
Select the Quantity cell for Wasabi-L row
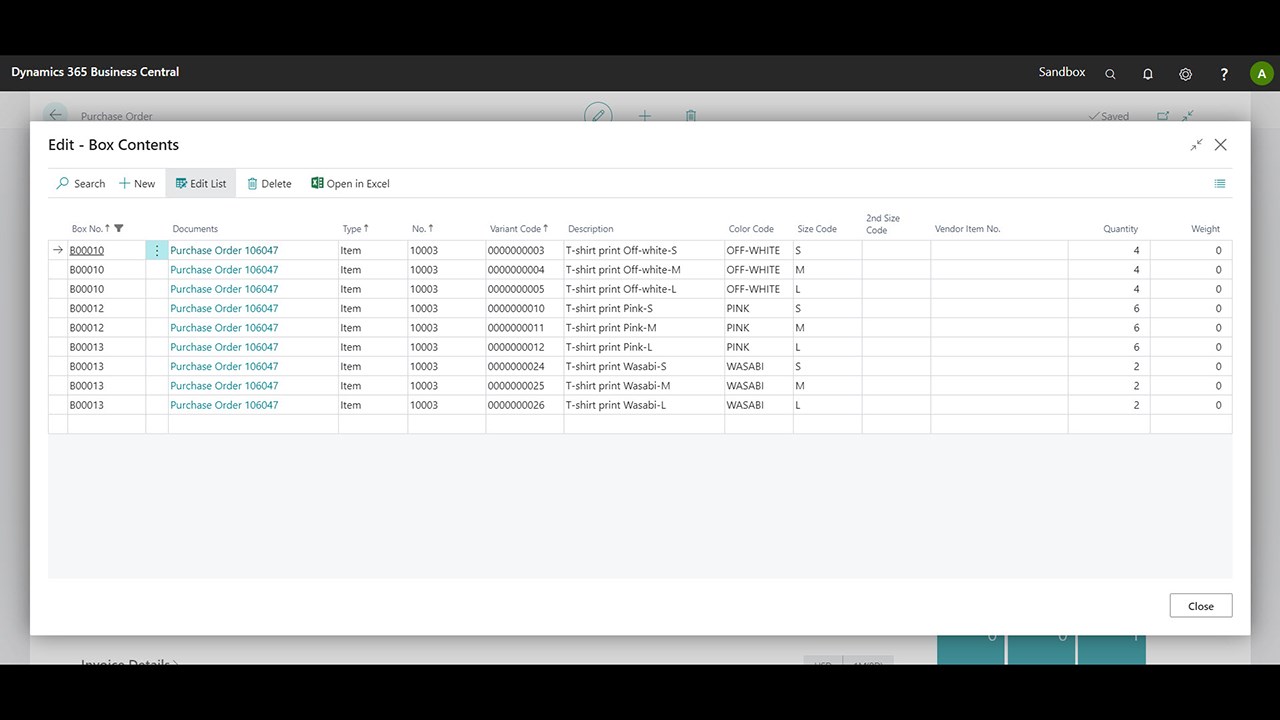point(1109,405)
